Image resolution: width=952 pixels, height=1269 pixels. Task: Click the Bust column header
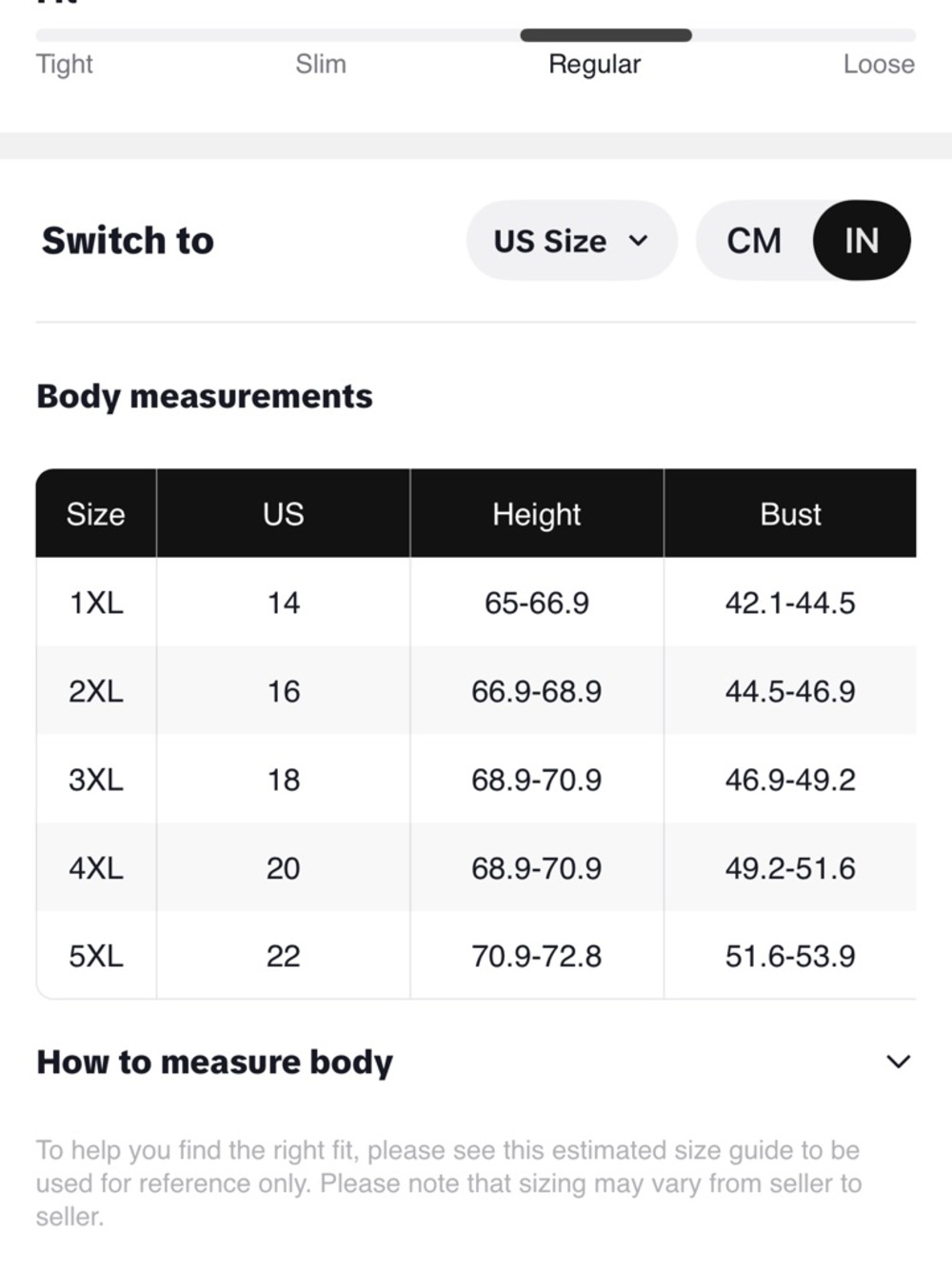(x=790, y=514)
